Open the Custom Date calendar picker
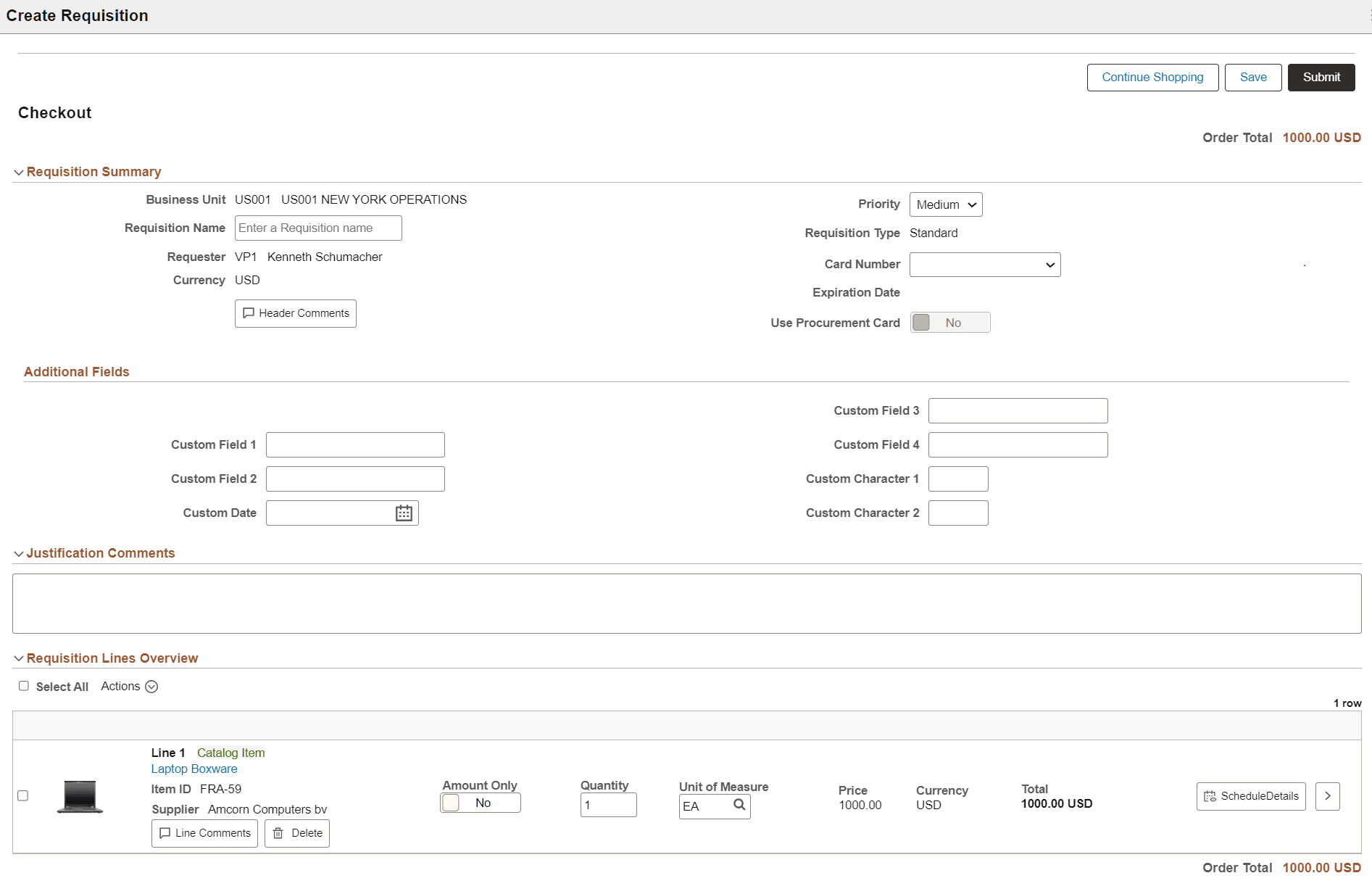Image resolution: width=1372 pixels, height=894 pixels. (403, 513)
